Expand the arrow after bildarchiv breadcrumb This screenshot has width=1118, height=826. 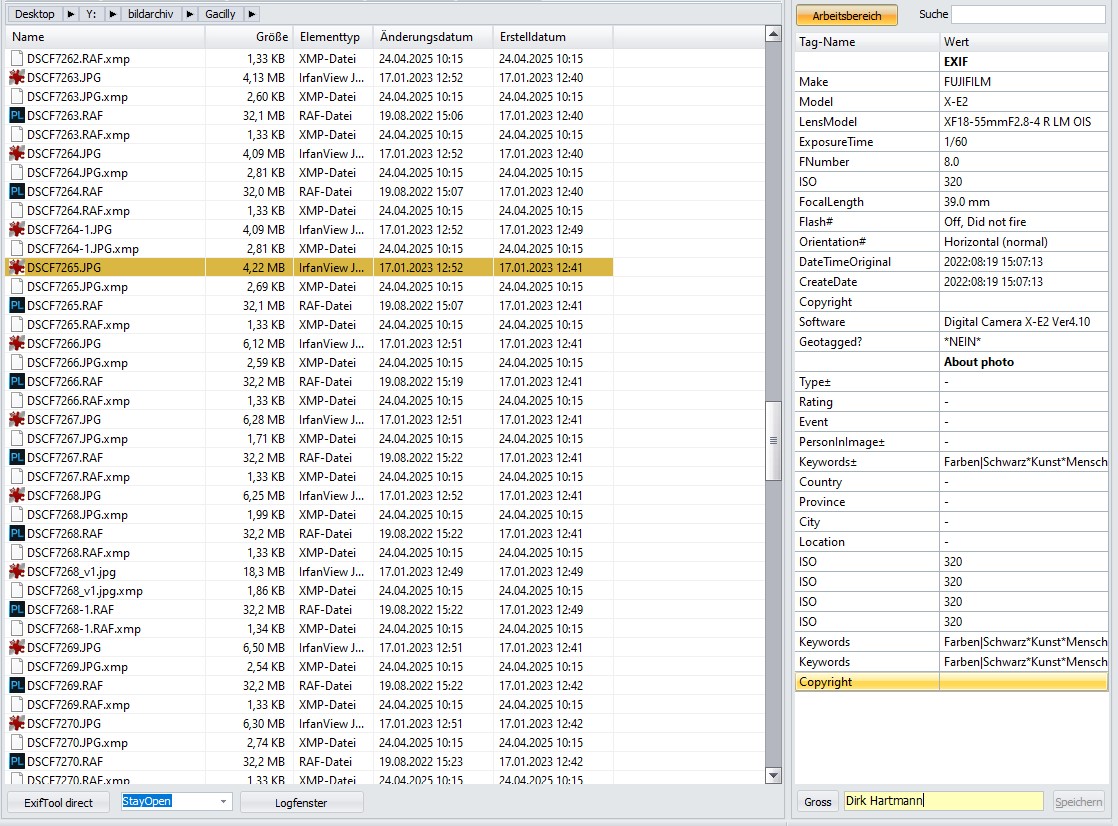coord(190,14)
